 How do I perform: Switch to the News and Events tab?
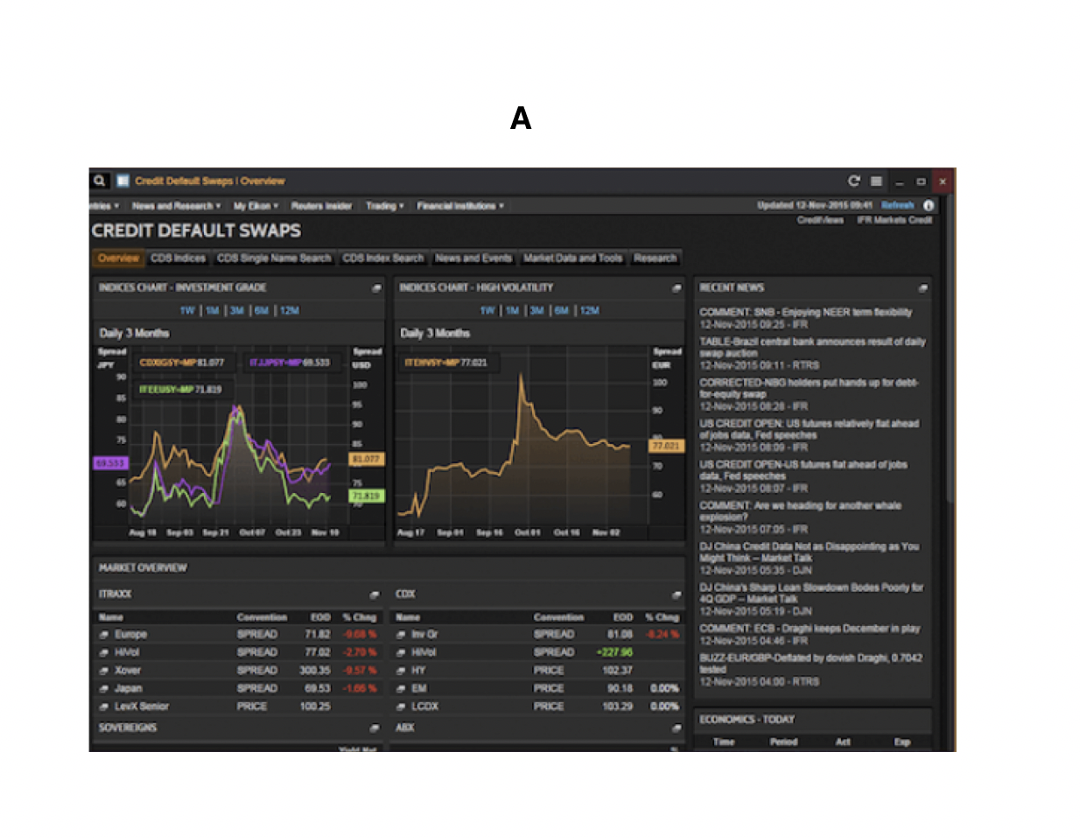474,258
